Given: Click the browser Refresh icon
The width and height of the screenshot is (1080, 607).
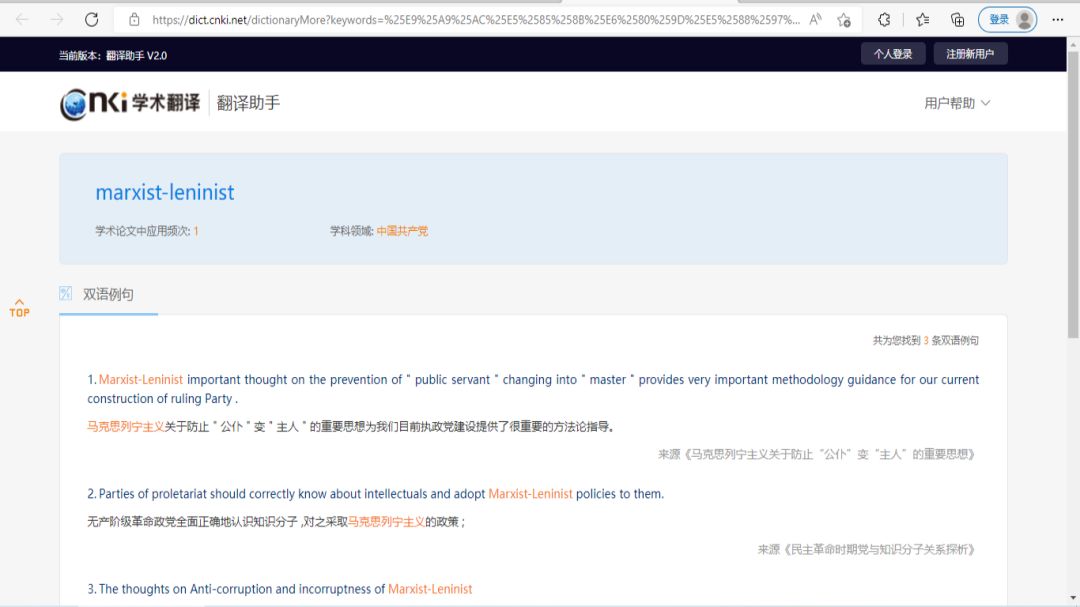Looking at the screenshot, I should [91, 19].
